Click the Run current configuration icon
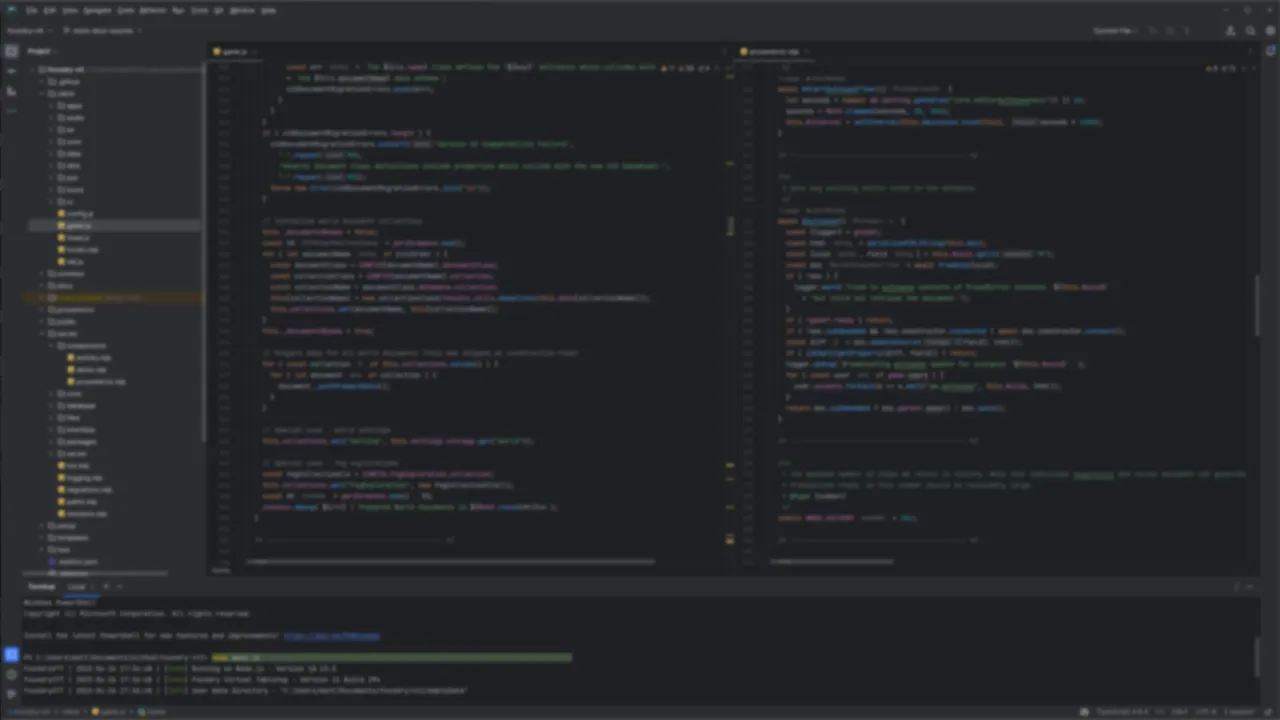 pos(1153,31)
